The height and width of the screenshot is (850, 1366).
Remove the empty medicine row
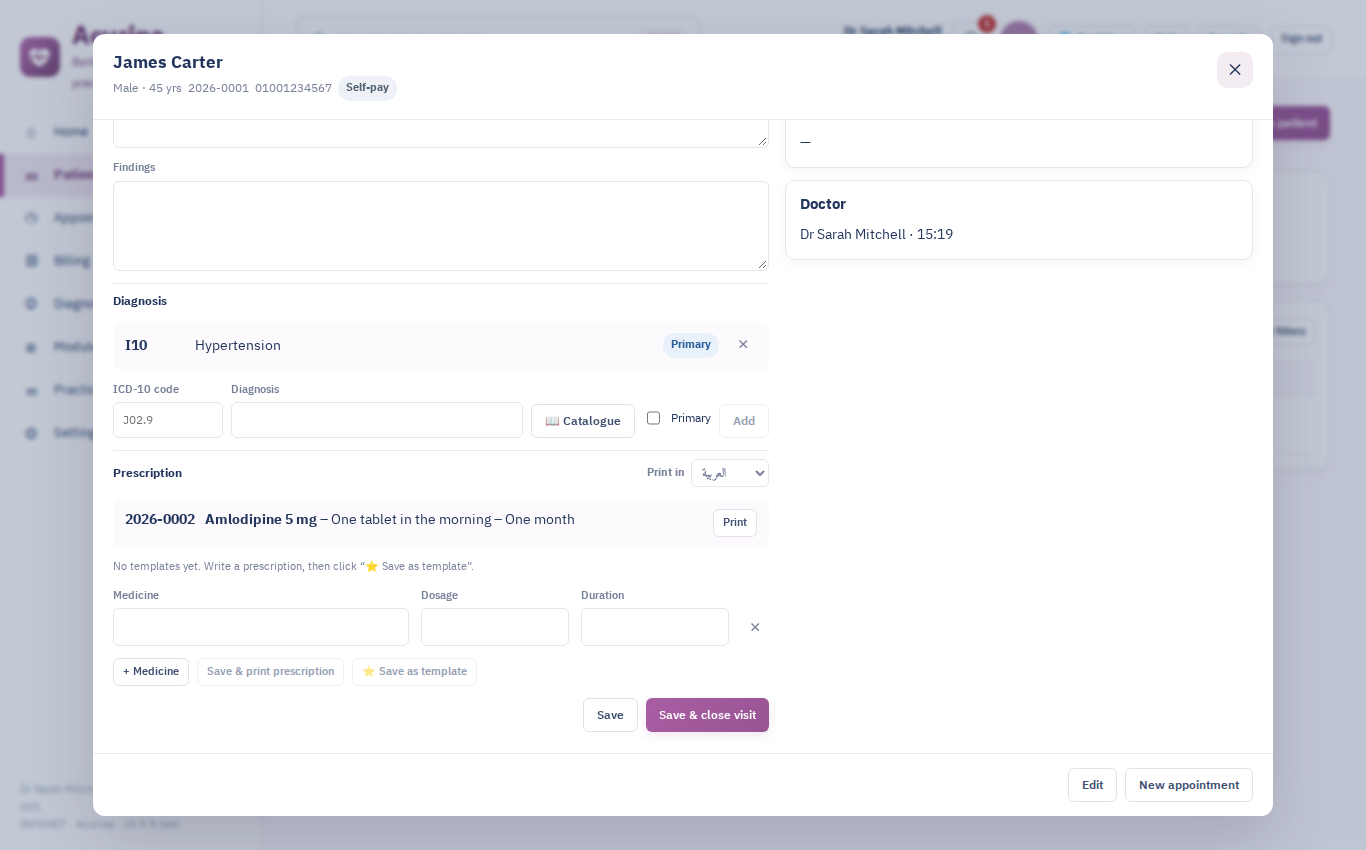755,627
